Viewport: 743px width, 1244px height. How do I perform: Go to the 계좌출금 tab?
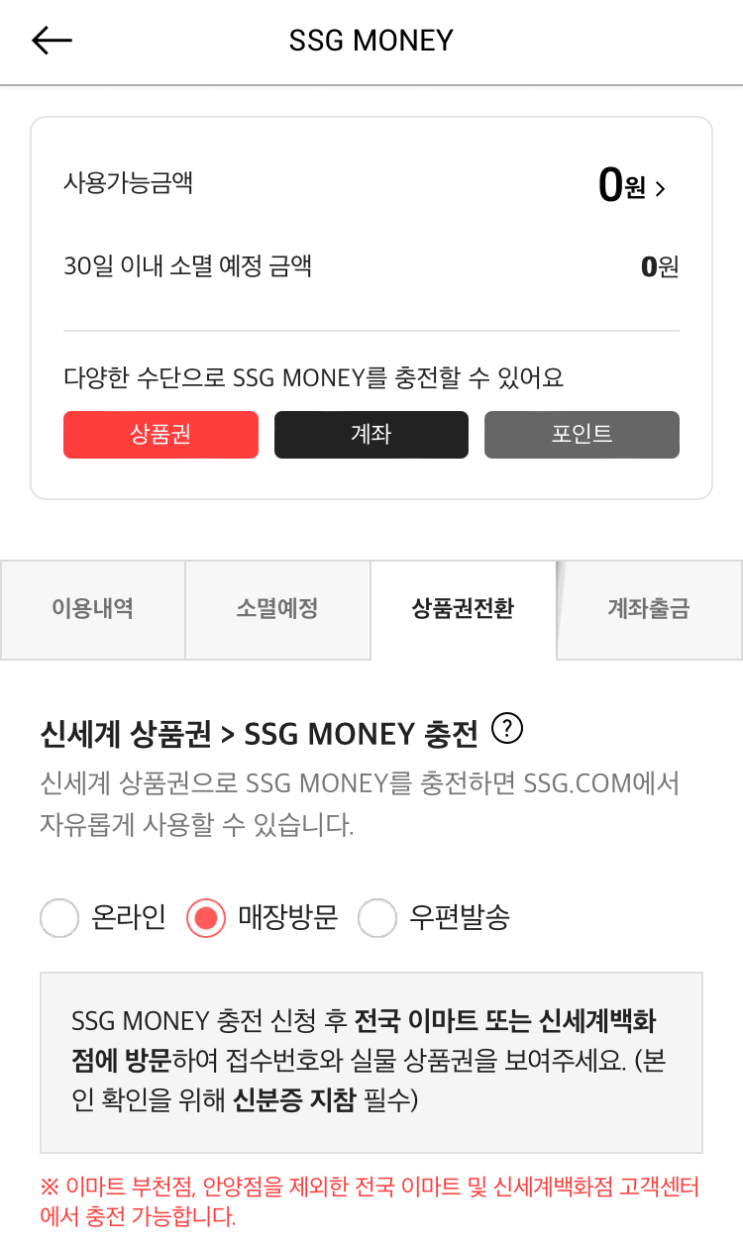[x=649, y=609]
